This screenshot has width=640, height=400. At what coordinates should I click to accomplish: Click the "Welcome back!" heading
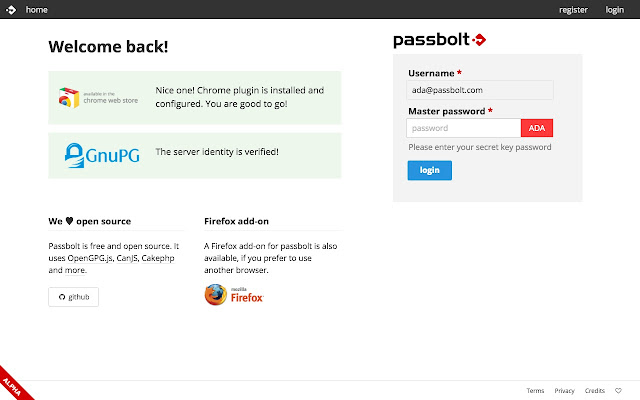108,46
